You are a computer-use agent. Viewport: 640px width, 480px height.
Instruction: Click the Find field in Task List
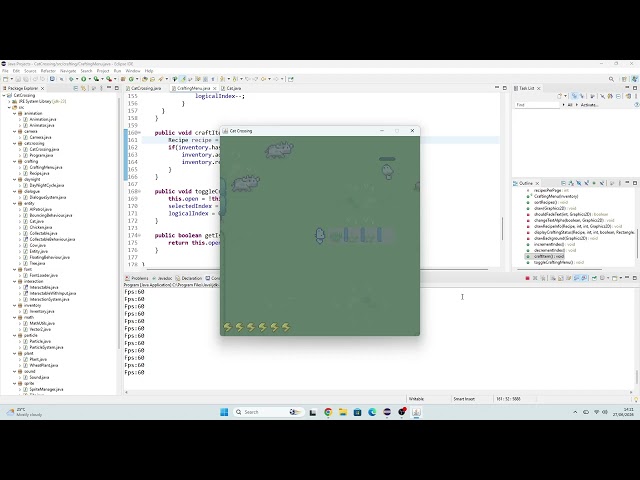537,105
